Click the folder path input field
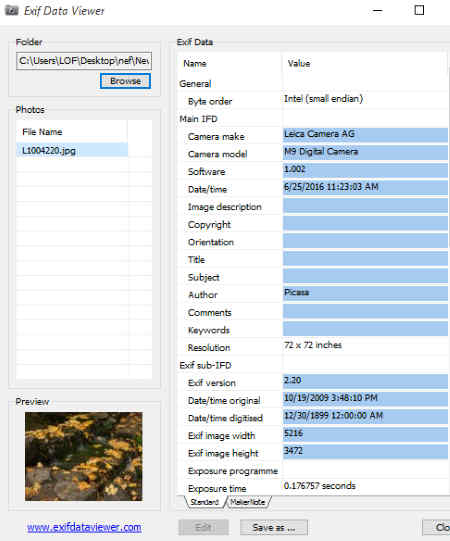 (x=84, y=61)
